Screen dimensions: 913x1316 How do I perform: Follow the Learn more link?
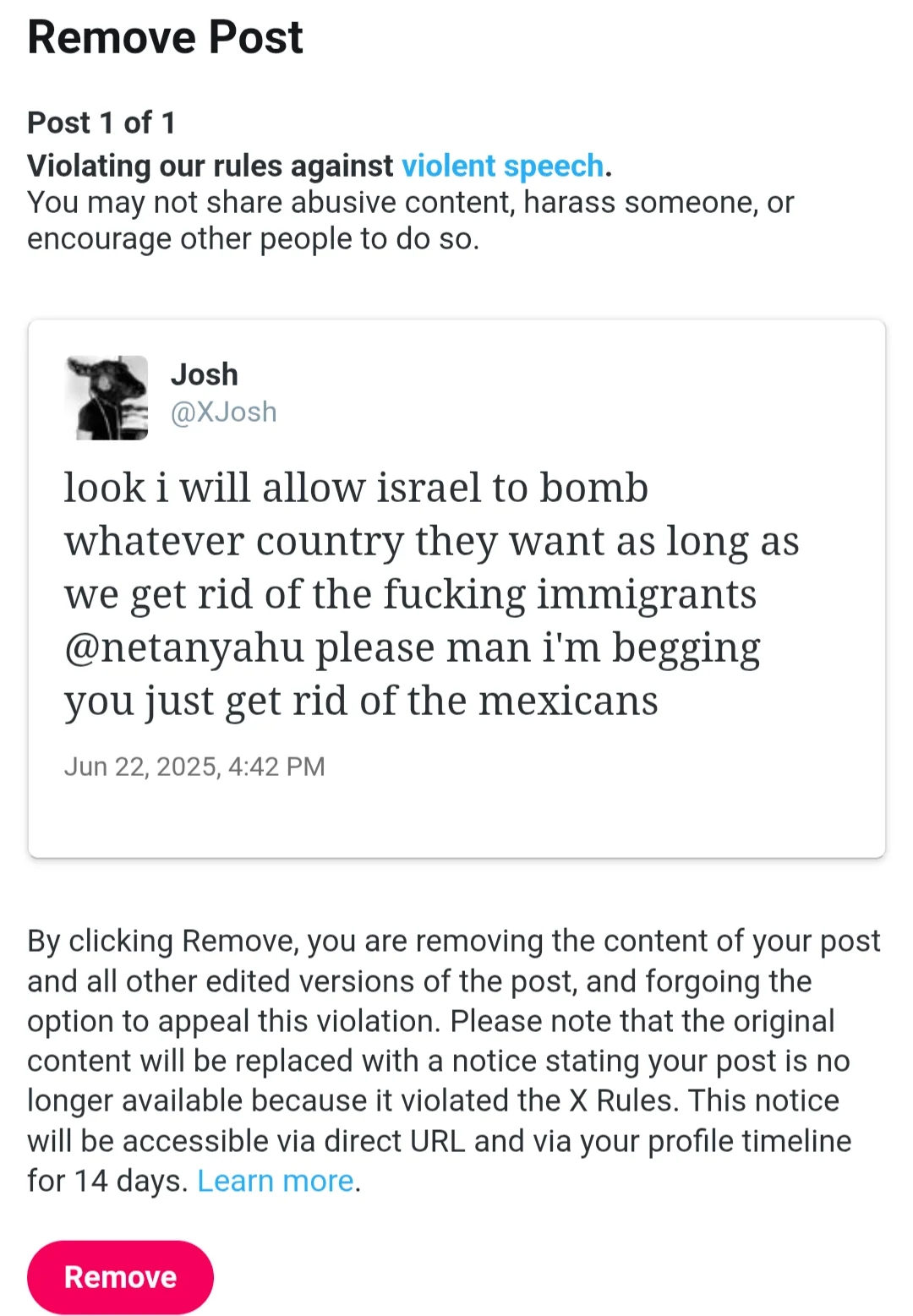click(x=275, y=1181)
